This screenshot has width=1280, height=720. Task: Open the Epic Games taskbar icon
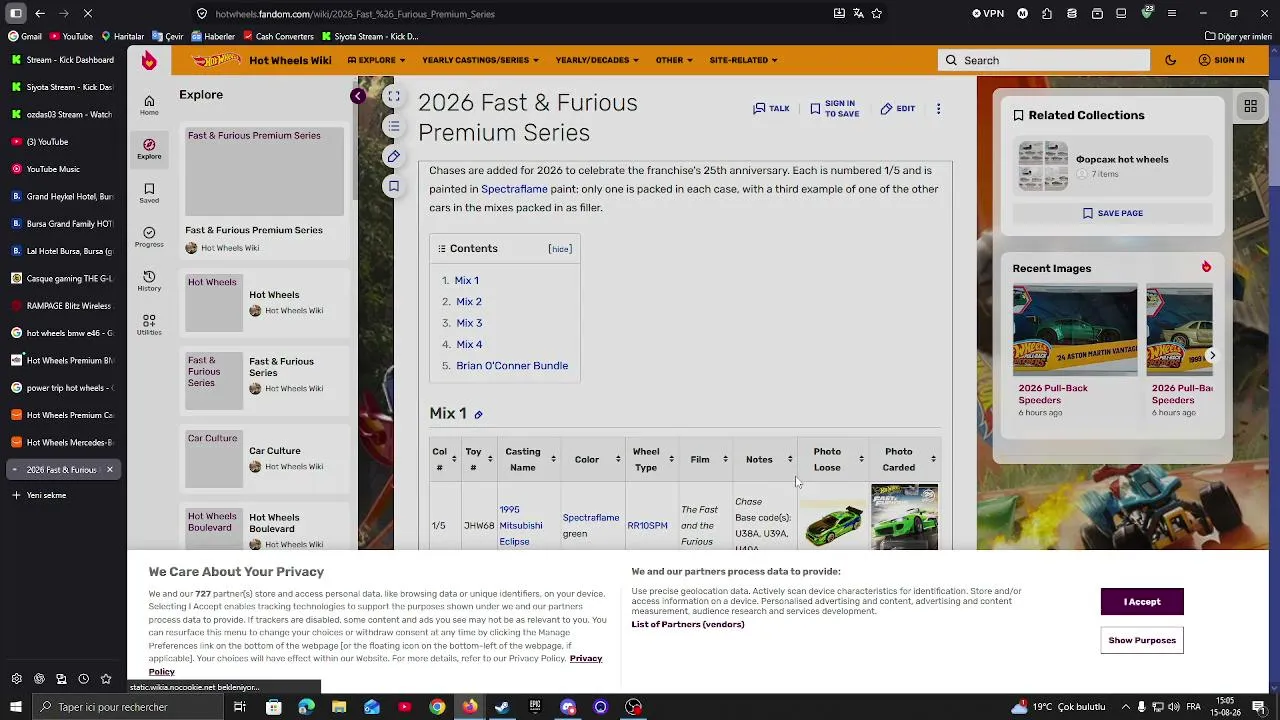pos(535,707)
